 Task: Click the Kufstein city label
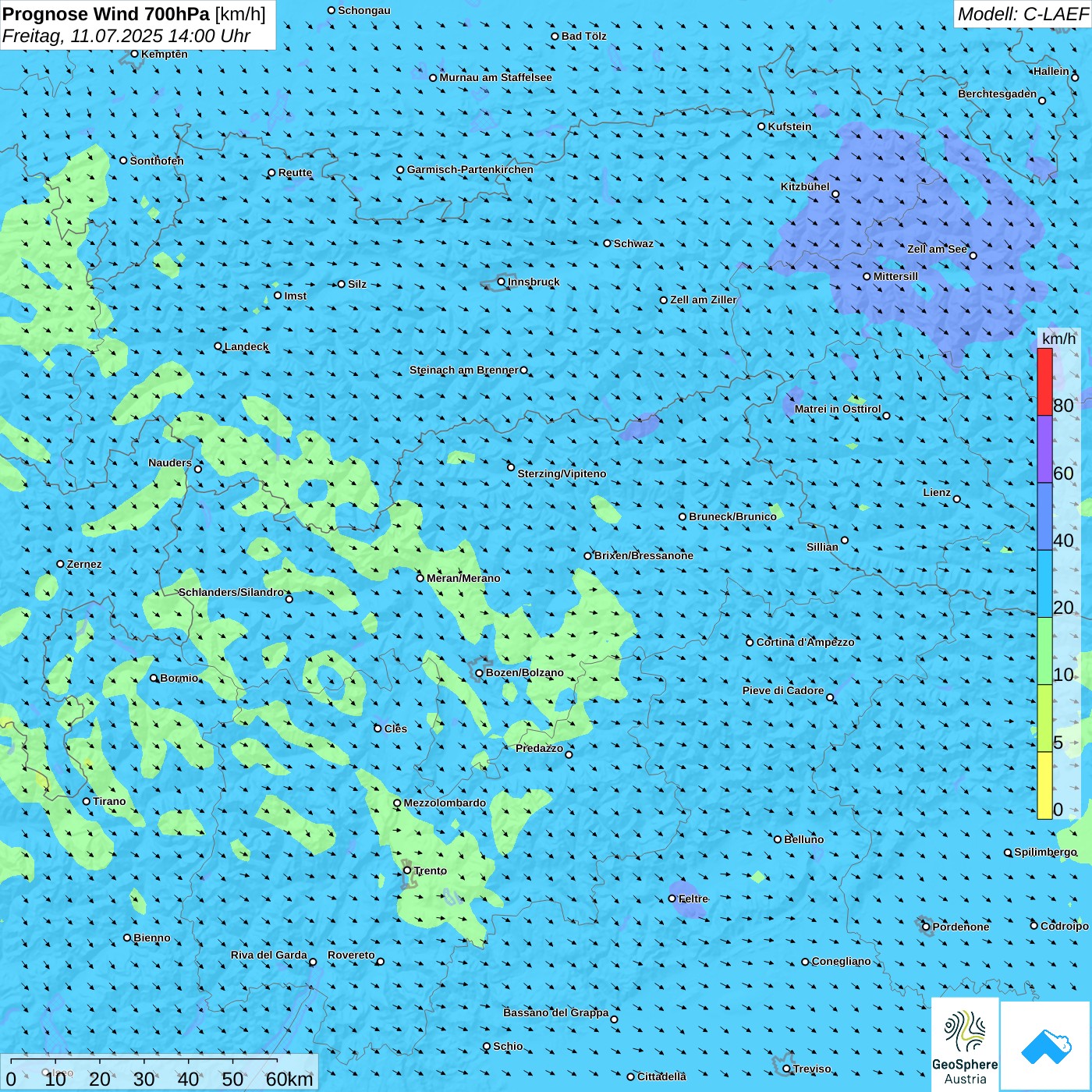coord(789,126)
